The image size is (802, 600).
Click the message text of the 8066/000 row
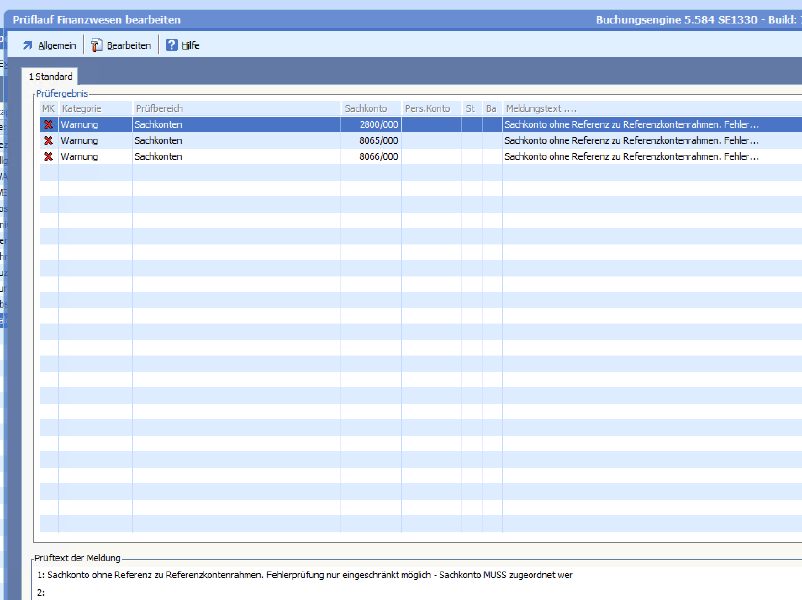click(x=630, y=157)
